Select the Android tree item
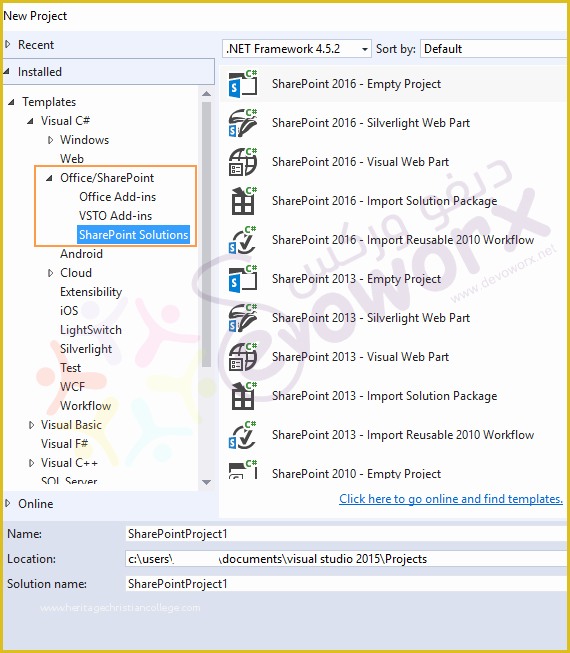The height and width of the screenshot is (653, 570). 81,254
